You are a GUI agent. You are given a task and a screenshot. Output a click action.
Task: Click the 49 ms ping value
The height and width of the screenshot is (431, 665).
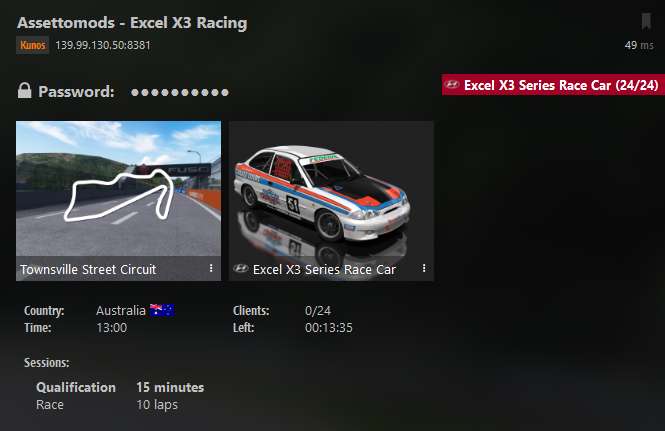(639, 45)
